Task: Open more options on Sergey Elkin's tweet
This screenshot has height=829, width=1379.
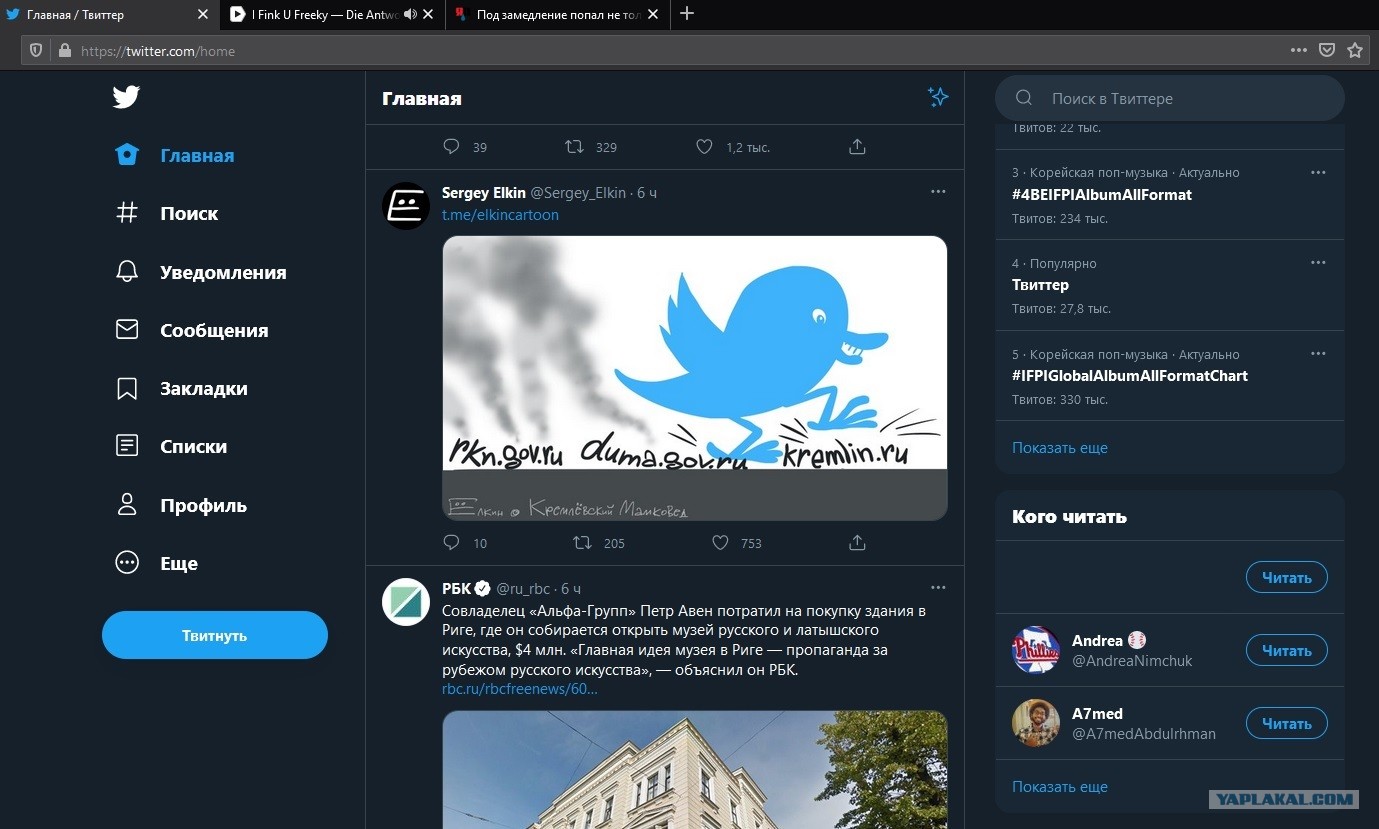Action: point(938,192)
